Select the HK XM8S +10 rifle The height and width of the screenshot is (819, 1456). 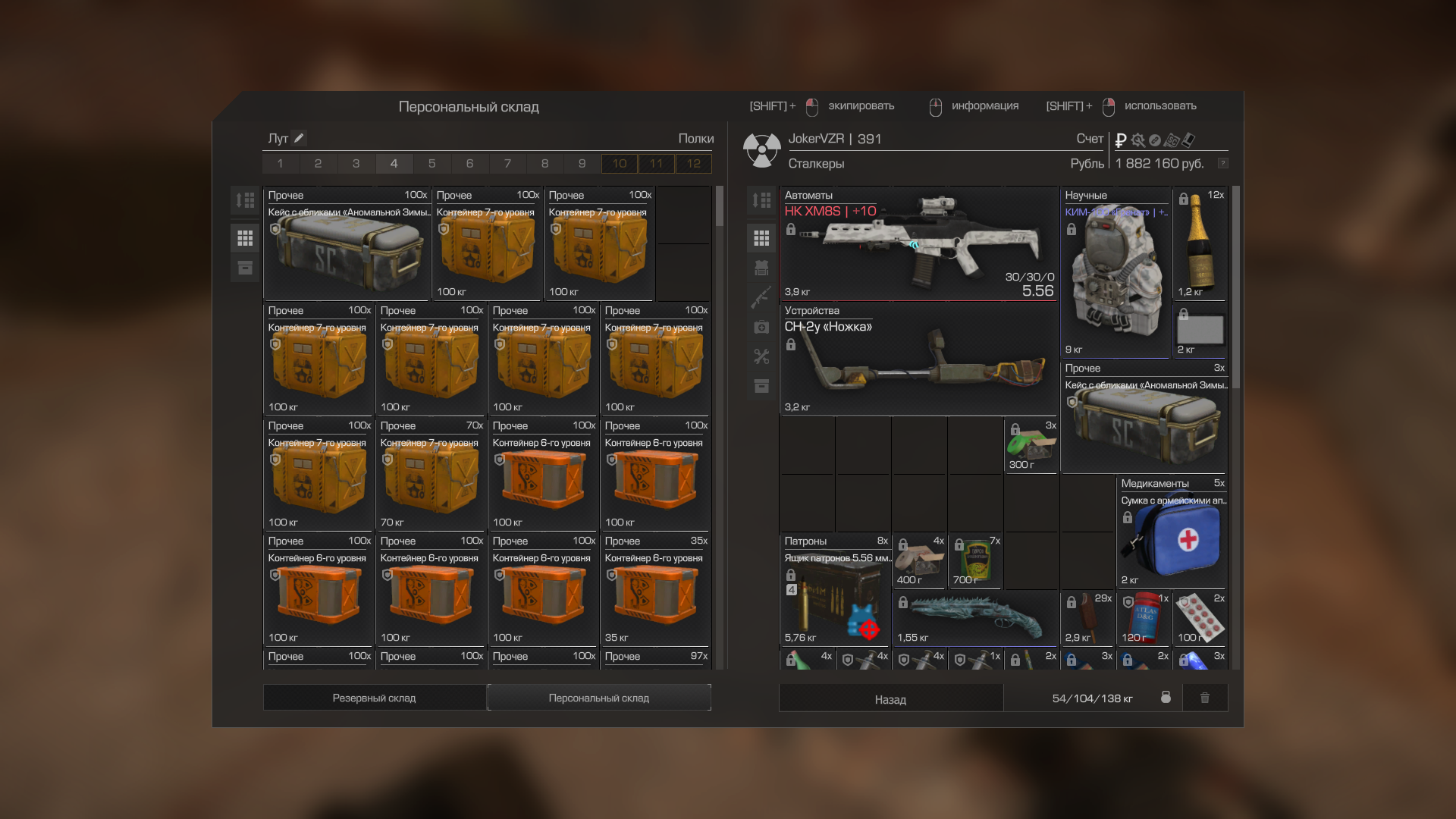[919, 243]
